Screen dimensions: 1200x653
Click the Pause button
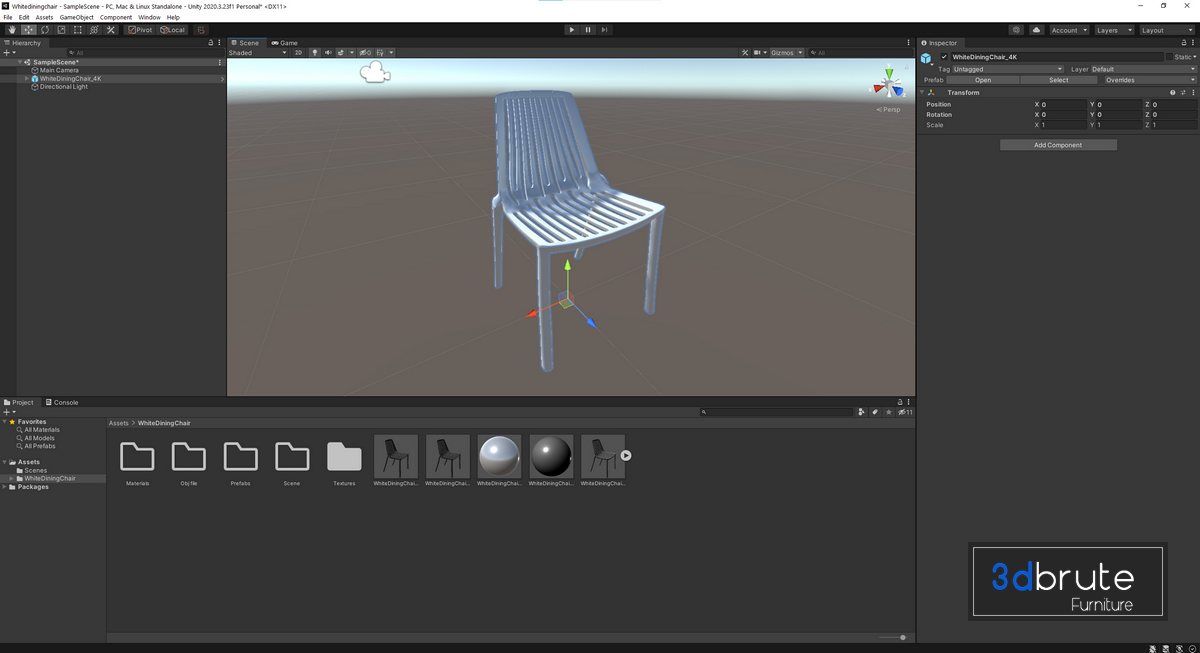point(588,30)
